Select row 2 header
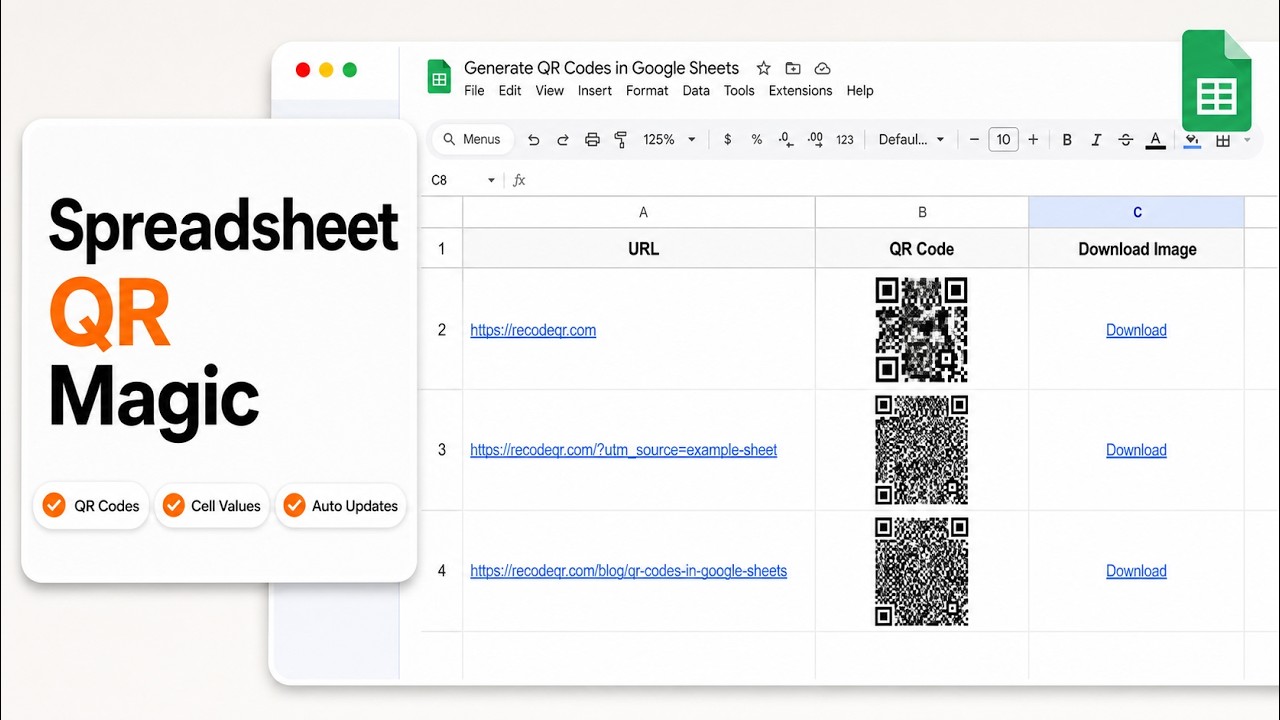The width and height of the screenshot is (1280, 720). pyautogui.click(x=442, y=329)
